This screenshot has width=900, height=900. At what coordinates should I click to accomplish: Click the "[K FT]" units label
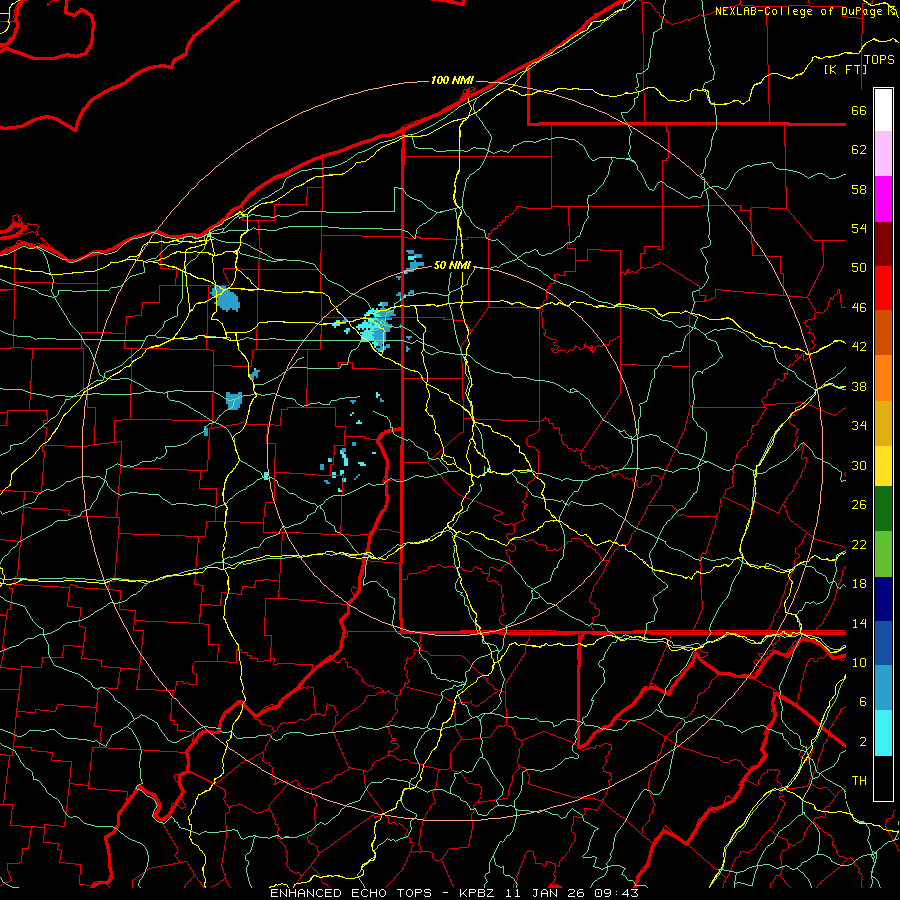coord(845,70)
